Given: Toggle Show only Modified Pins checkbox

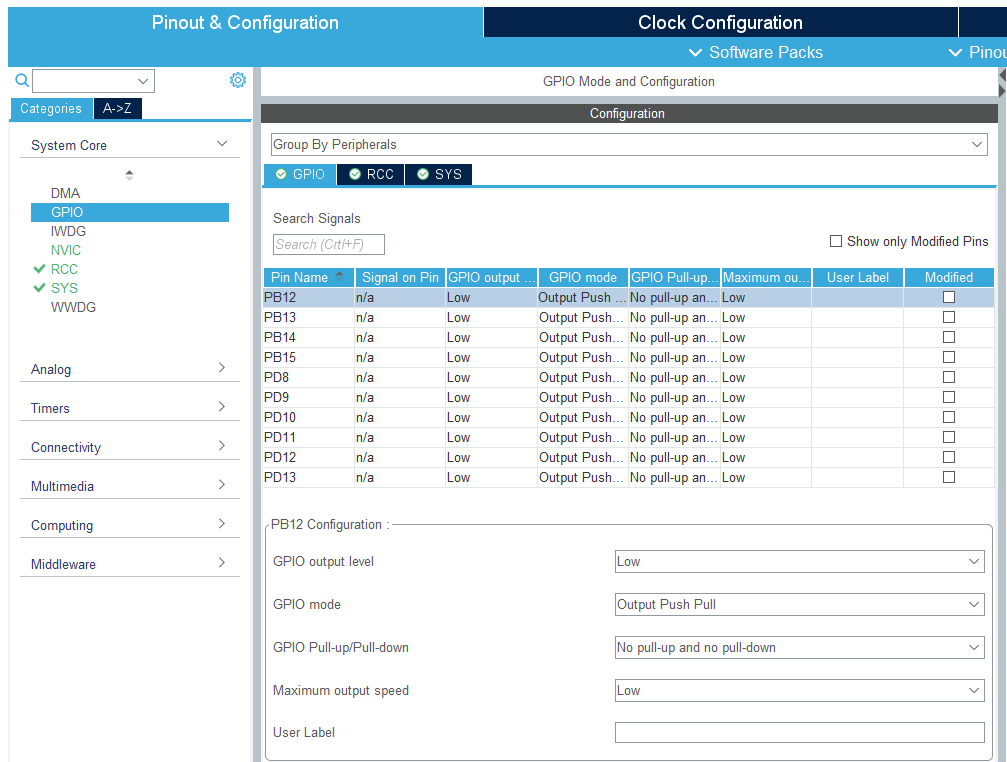Looking at the screenshot, I should (836, 241).
